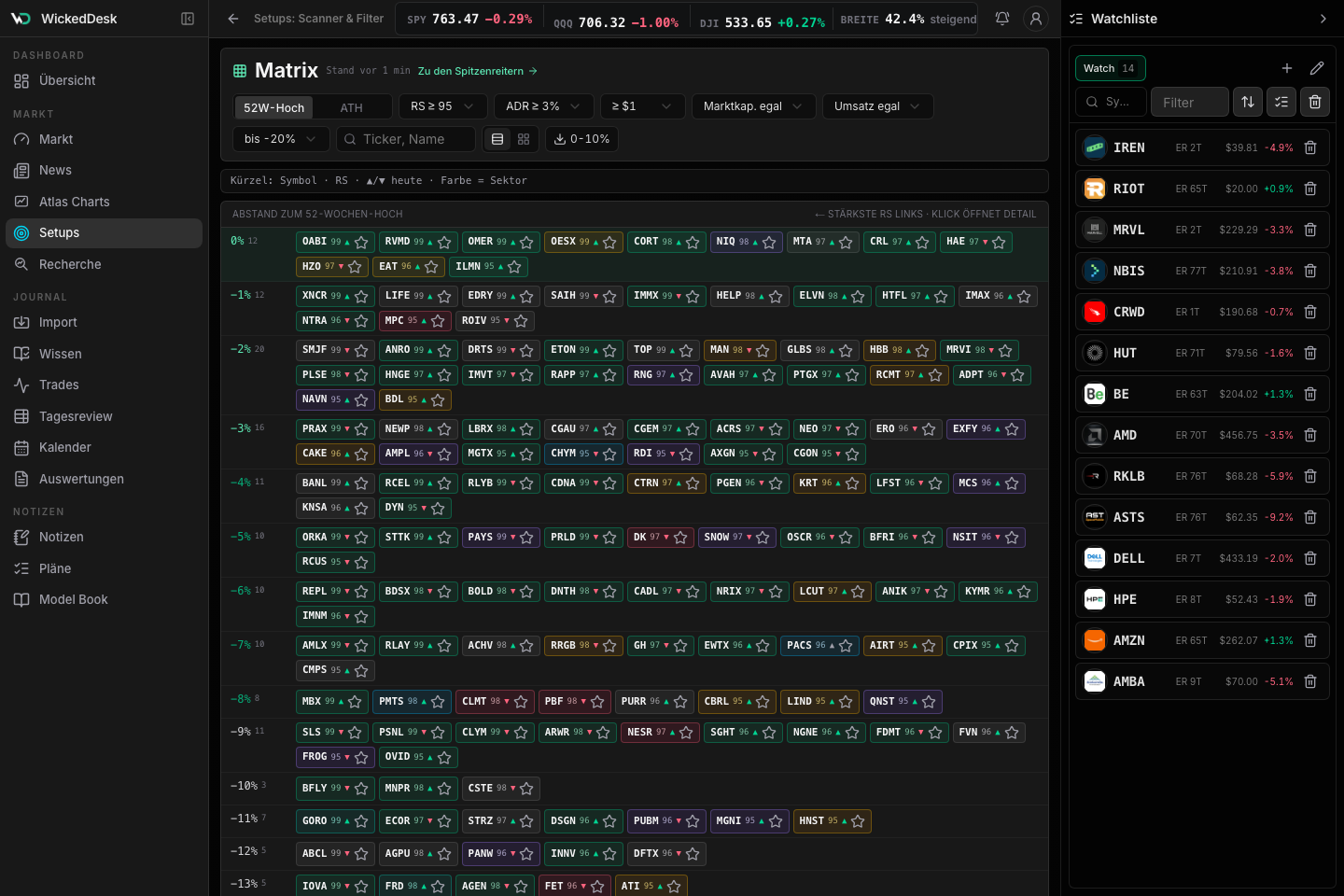Sort watchlist with arrows icon
1344x896 pixels.
click(x=1248, y=102)
